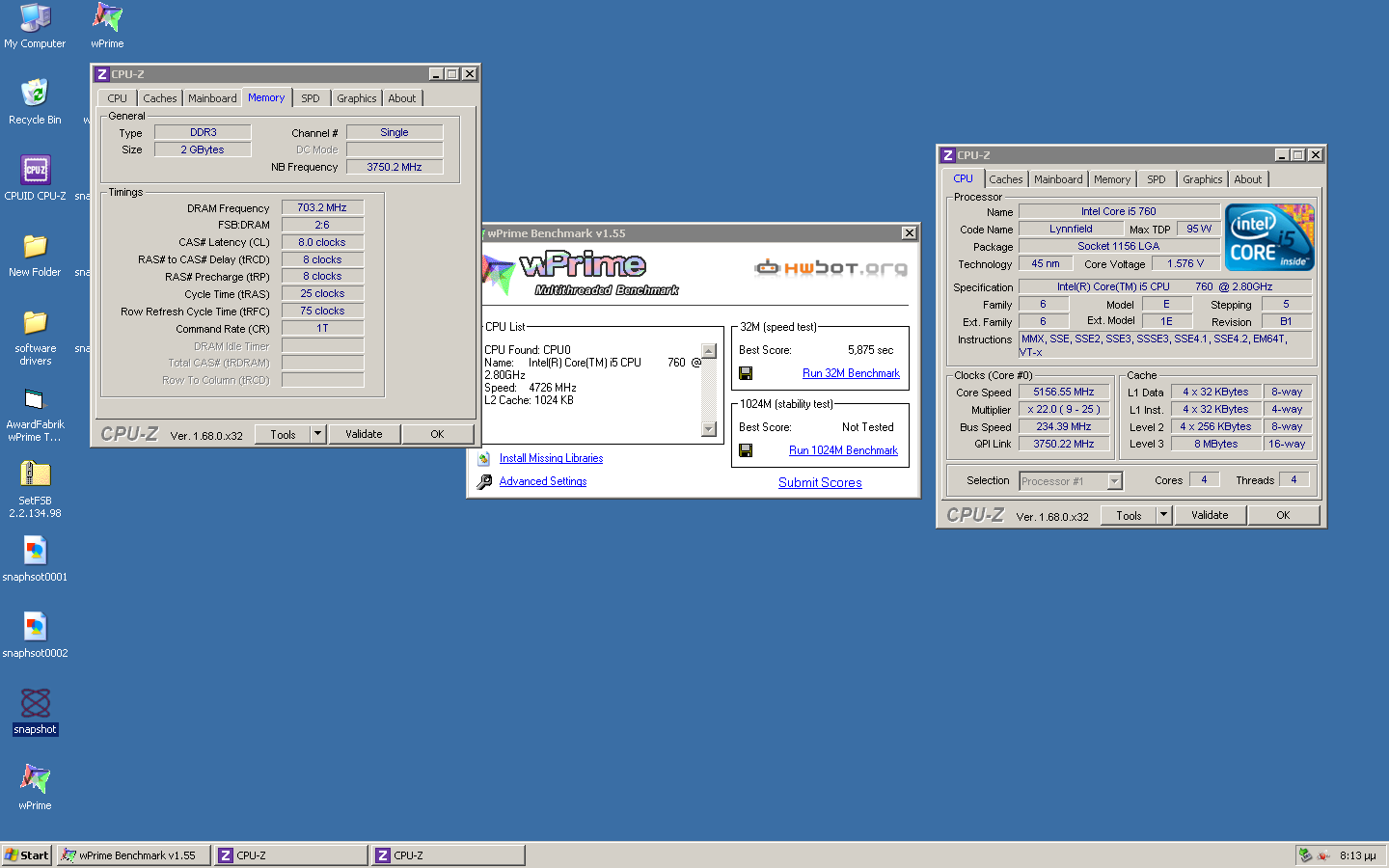Click the Tools button in the right CPU-Z window
Image resolution: width=1389 pixels, height=868 pixels.
pyautogui.click(x=1129, y=515)
